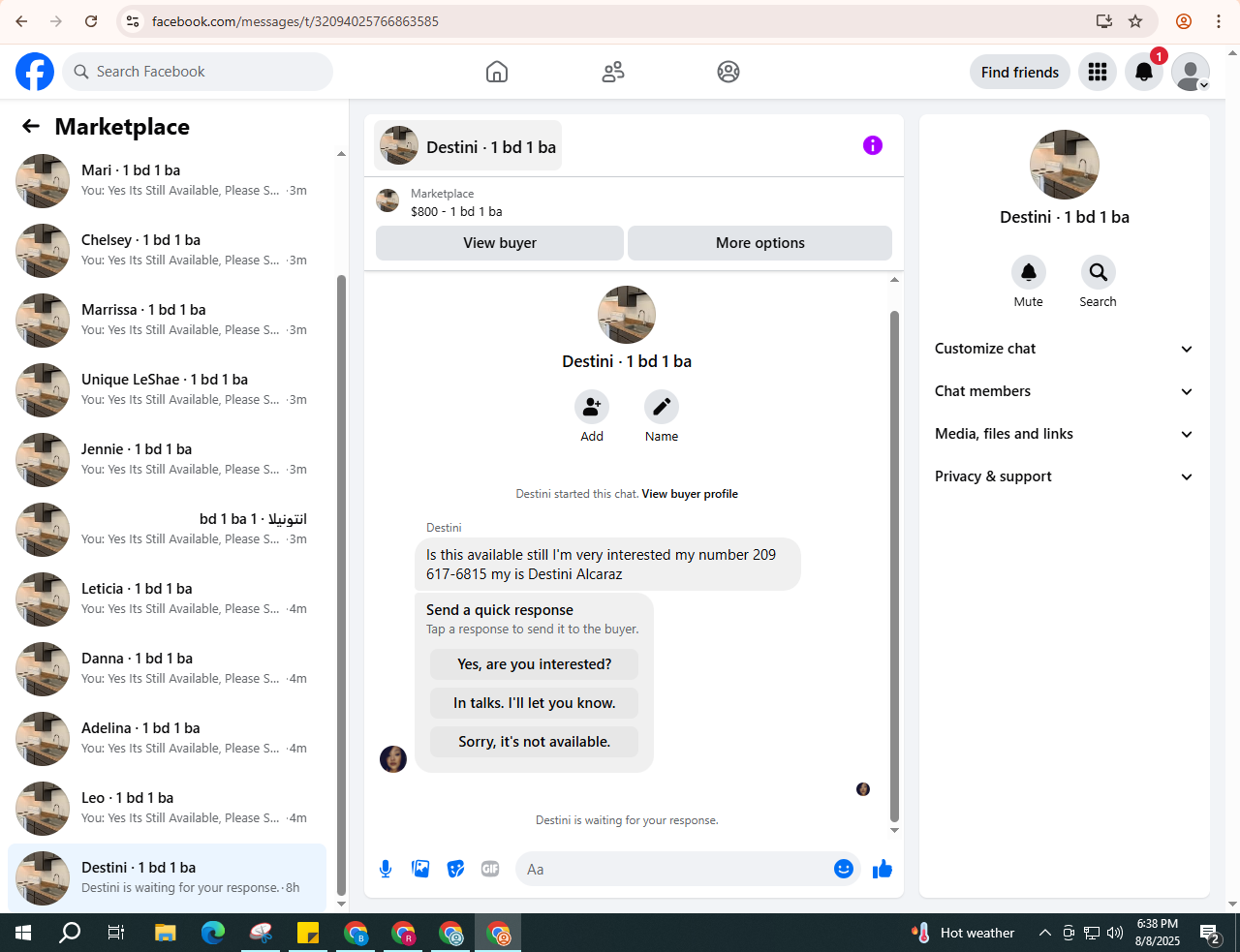The height and width of the screenshot is (952, 1240).
Task: Click the install app icon in address bar
Action: point(1103,21)
